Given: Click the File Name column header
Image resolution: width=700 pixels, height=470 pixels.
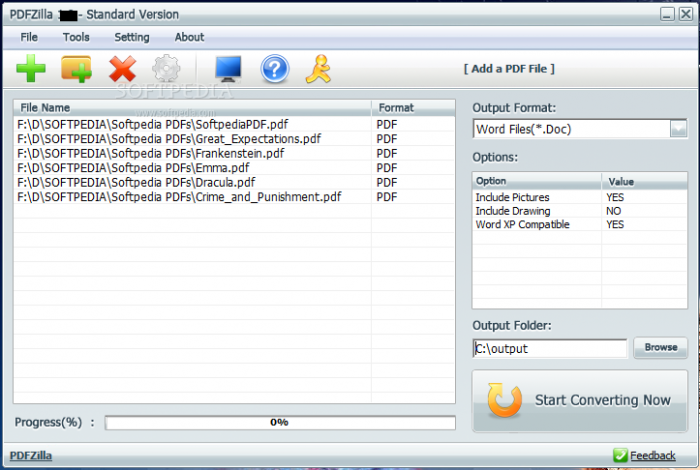Looking at the screenshot, I should point(192,108).
